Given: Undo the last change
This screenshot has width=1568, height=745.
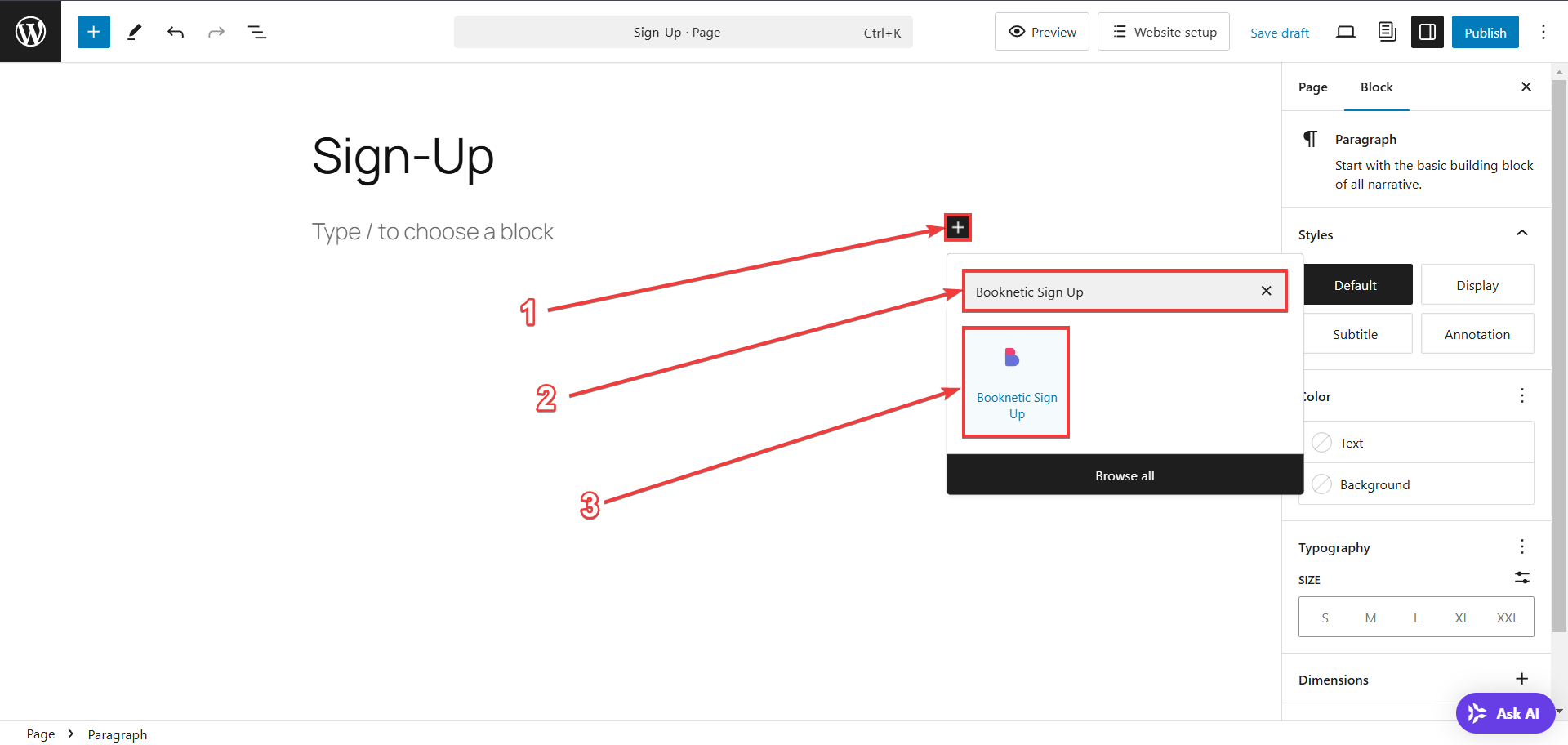Looking at the screenshot, I should [176, 32].
